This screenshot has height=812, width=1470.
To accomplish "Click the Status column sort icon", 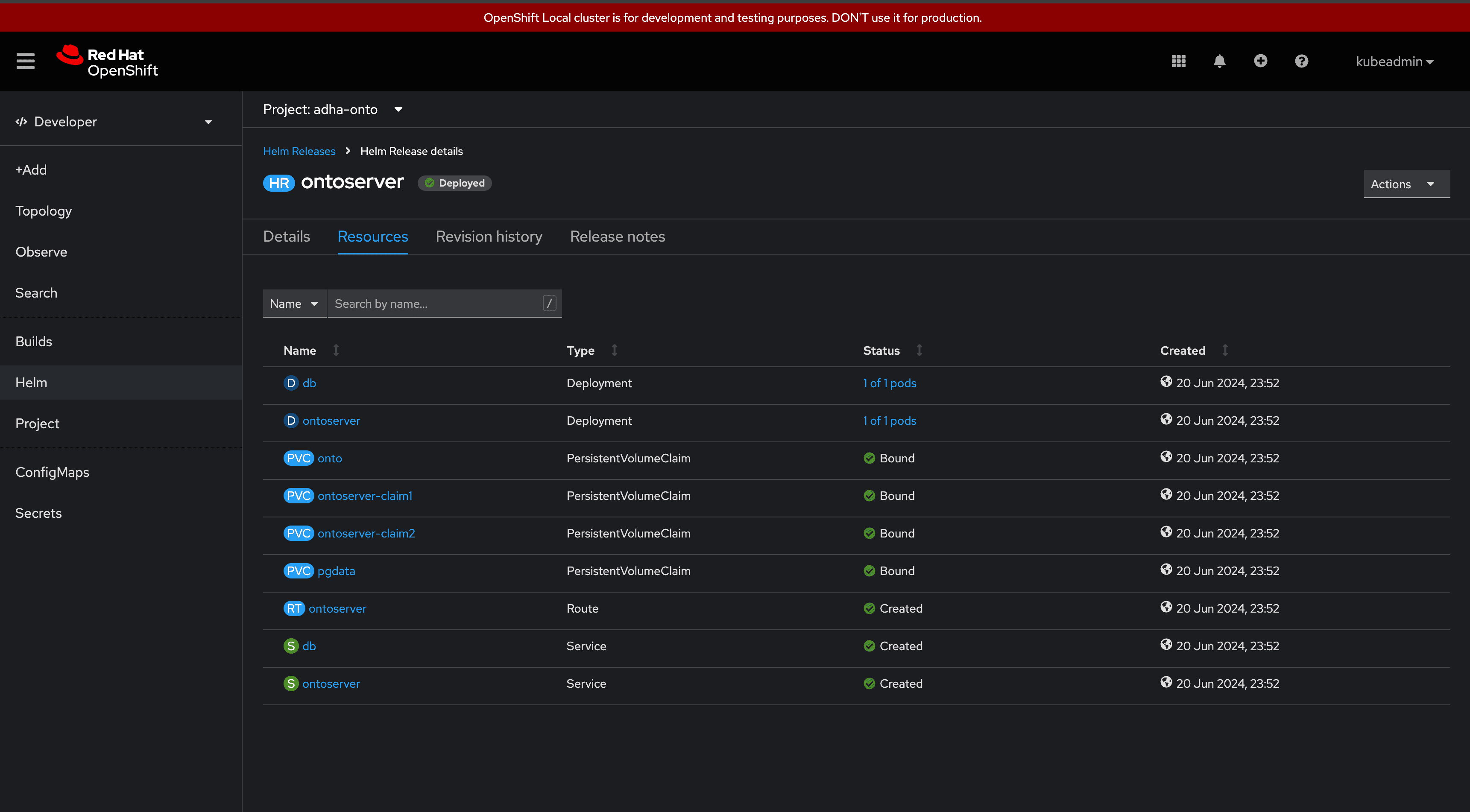I will 918,350.
